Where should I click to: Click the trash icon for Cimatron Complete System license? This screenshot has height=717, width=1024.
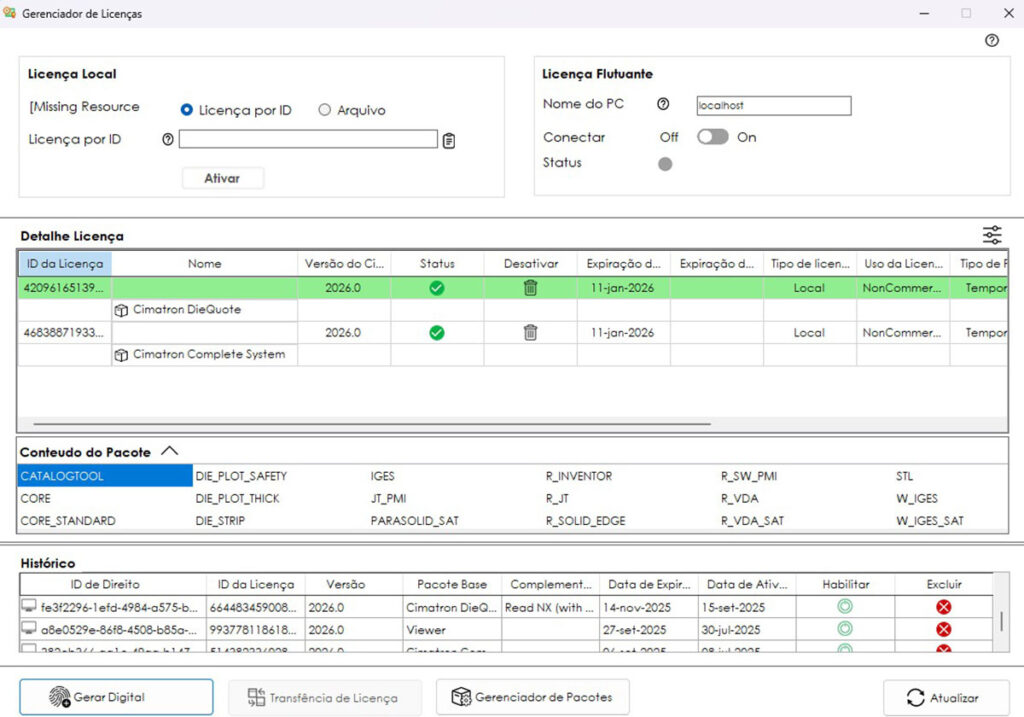530,333
